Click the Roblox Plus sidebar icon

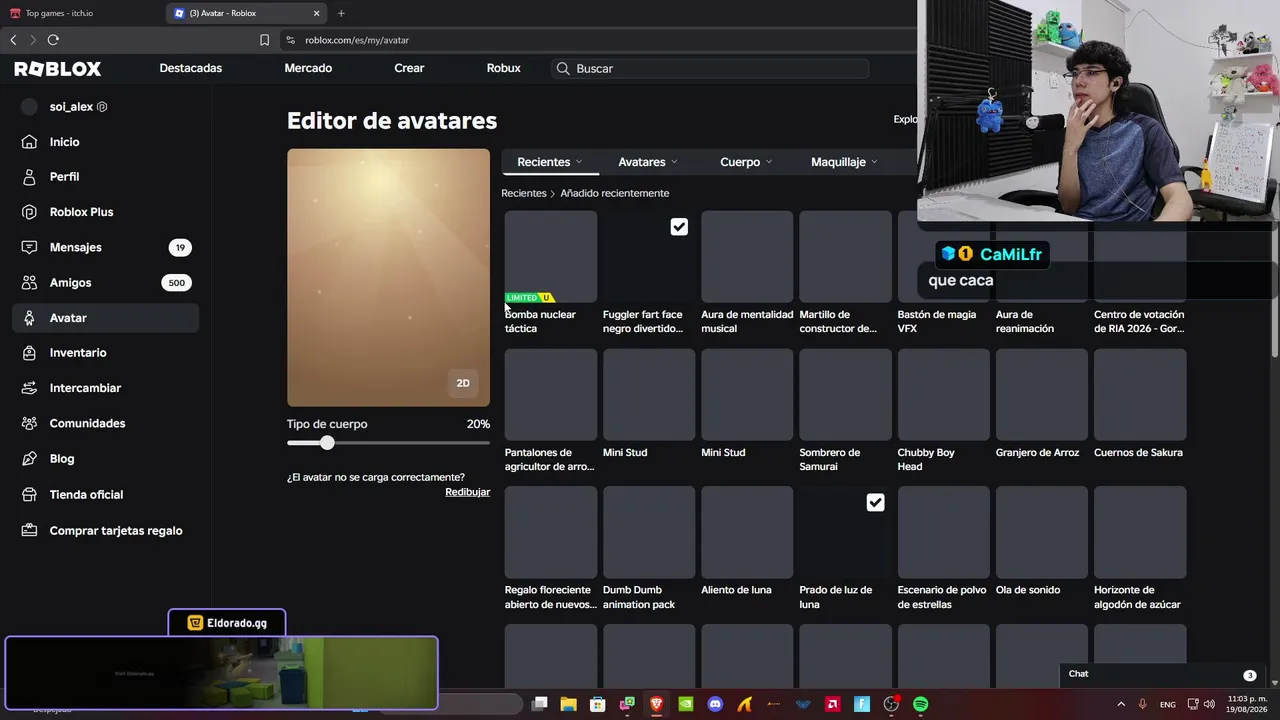30,212
